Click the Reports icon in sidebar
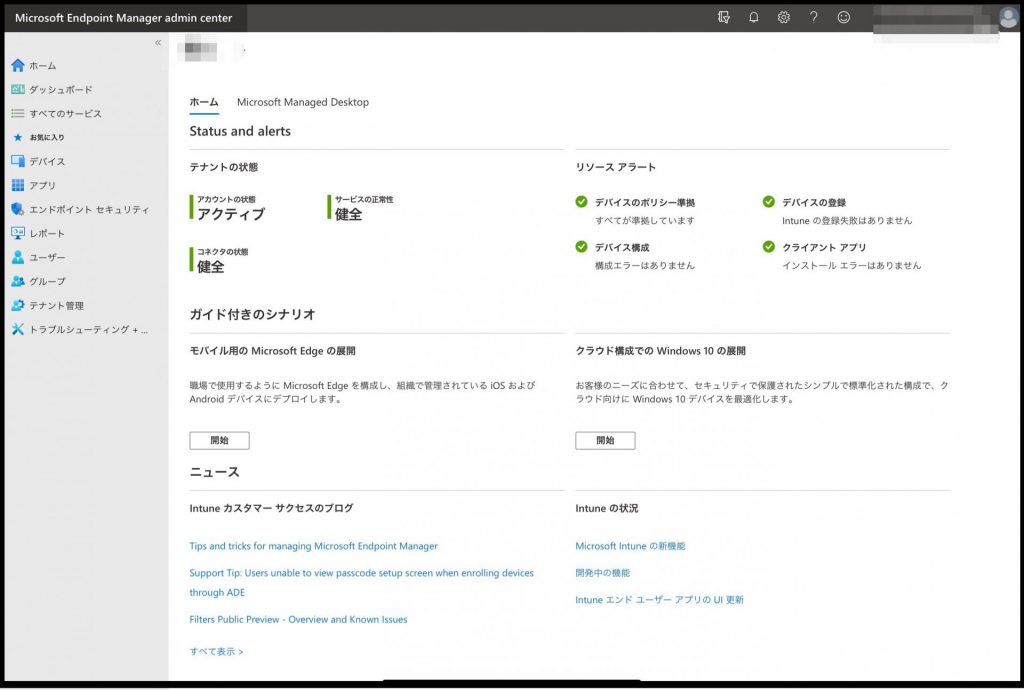The height and width of the screenshot is (690, 1024). (x=18, y=233)
